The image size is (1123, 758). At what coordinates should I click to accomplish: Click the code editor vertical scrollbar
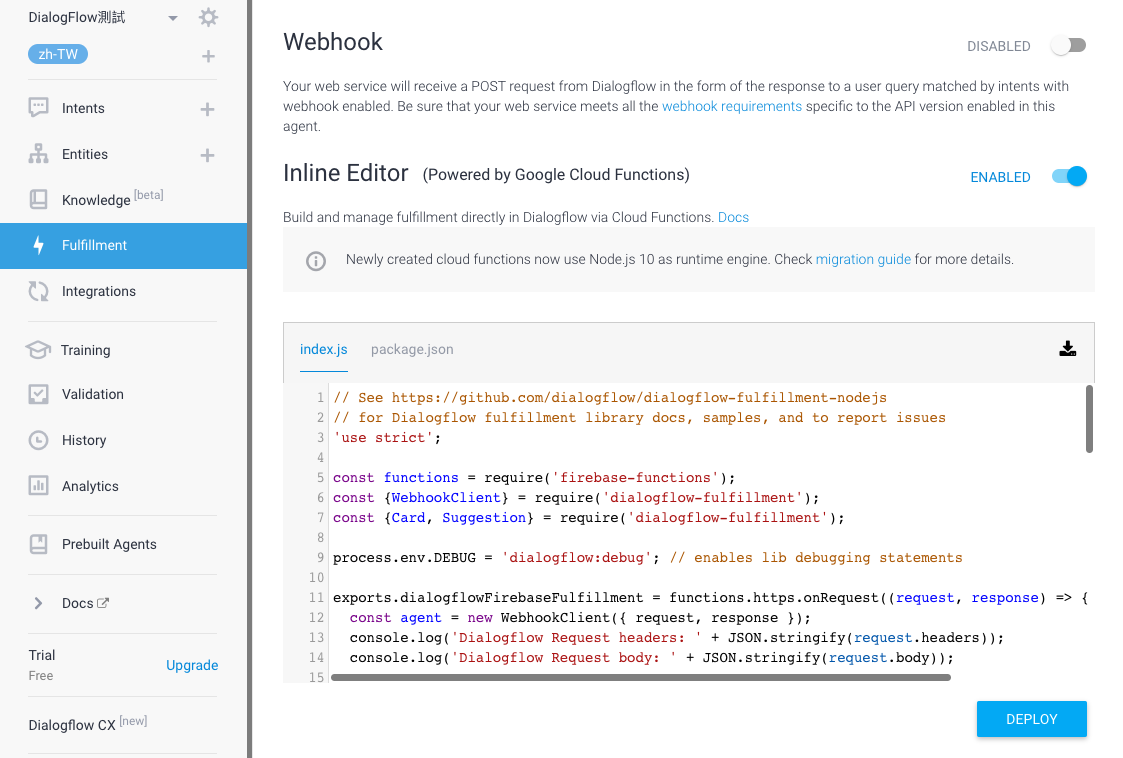1089,419
